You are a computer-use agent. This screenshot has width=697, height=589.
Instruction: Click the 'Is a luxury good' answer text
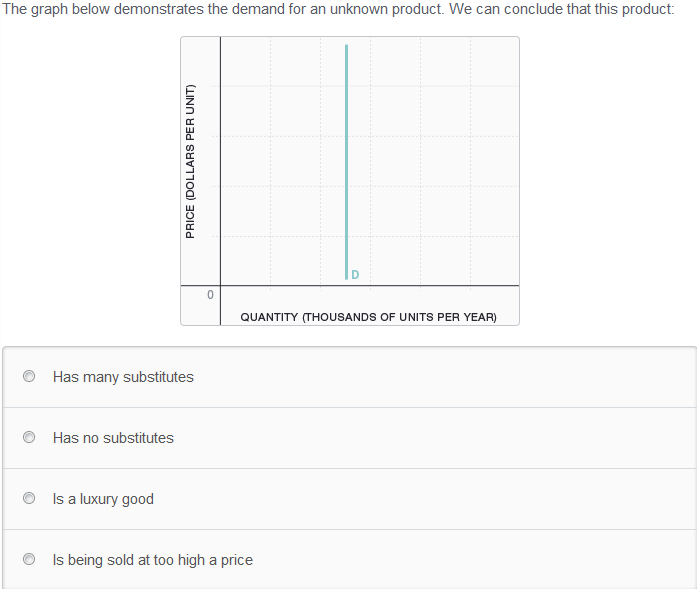click(103, 499)
